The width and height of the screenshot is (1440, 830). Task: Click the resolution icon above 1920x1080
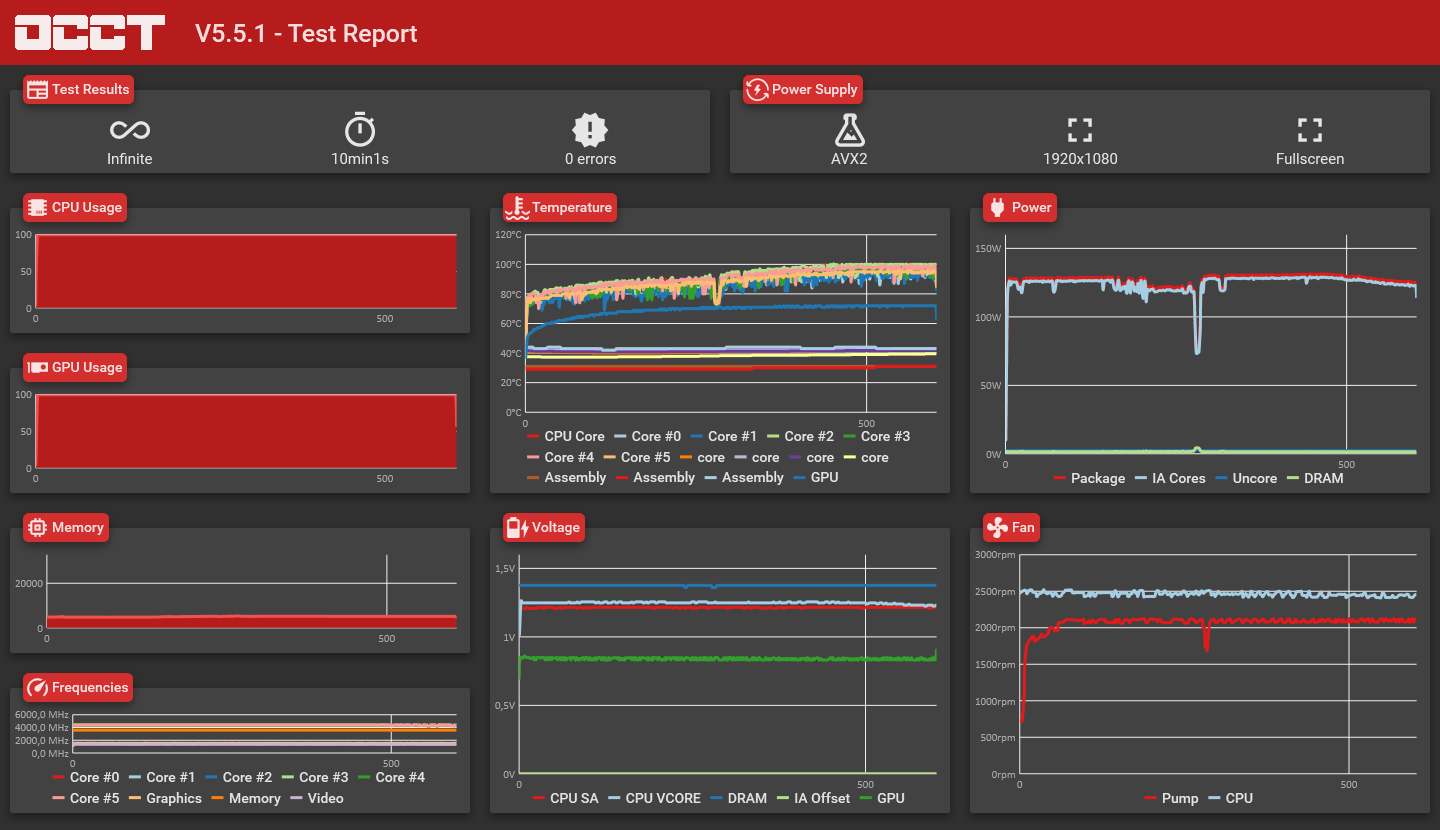(1080, 129)
